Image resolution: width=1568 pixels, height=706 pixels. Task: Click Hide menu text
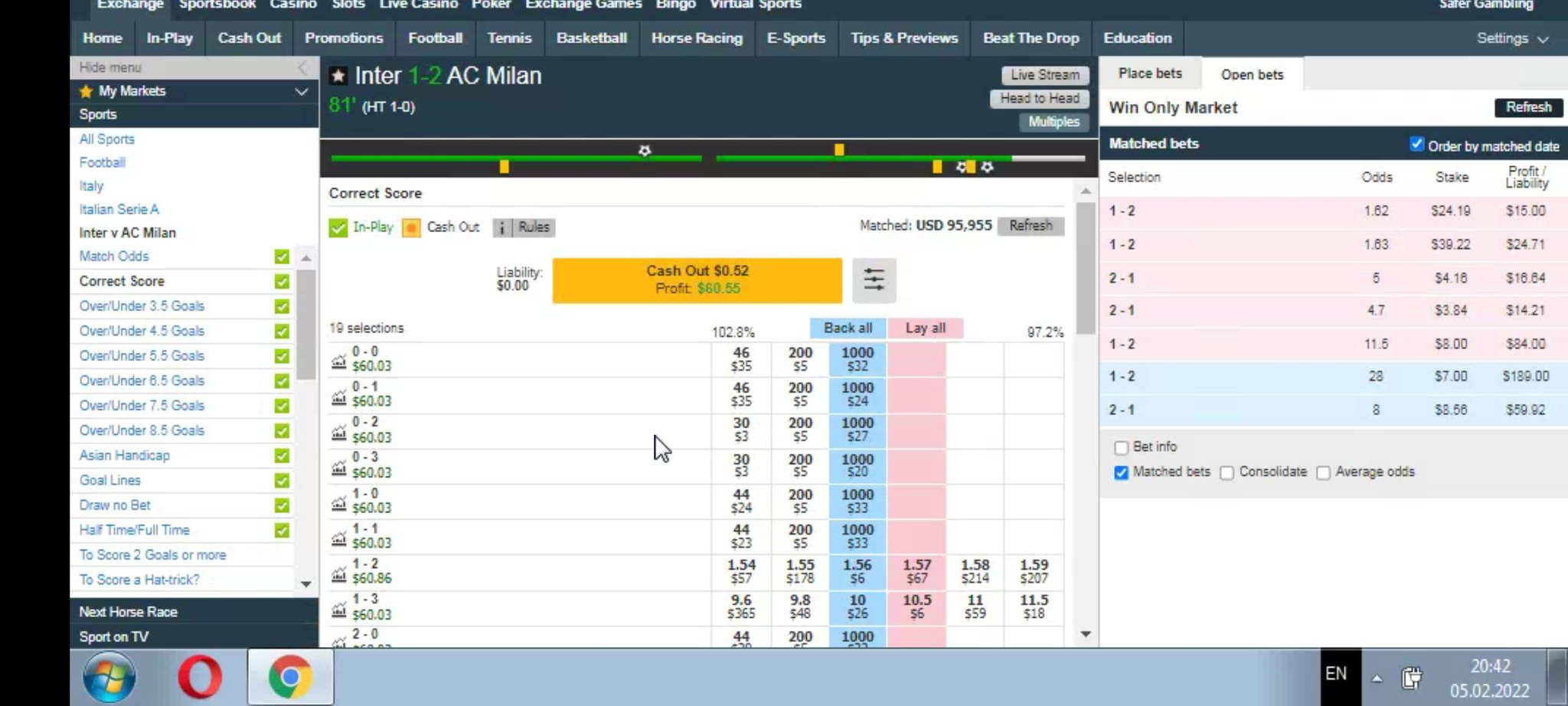pyautogui.click(x=110, y=67)
